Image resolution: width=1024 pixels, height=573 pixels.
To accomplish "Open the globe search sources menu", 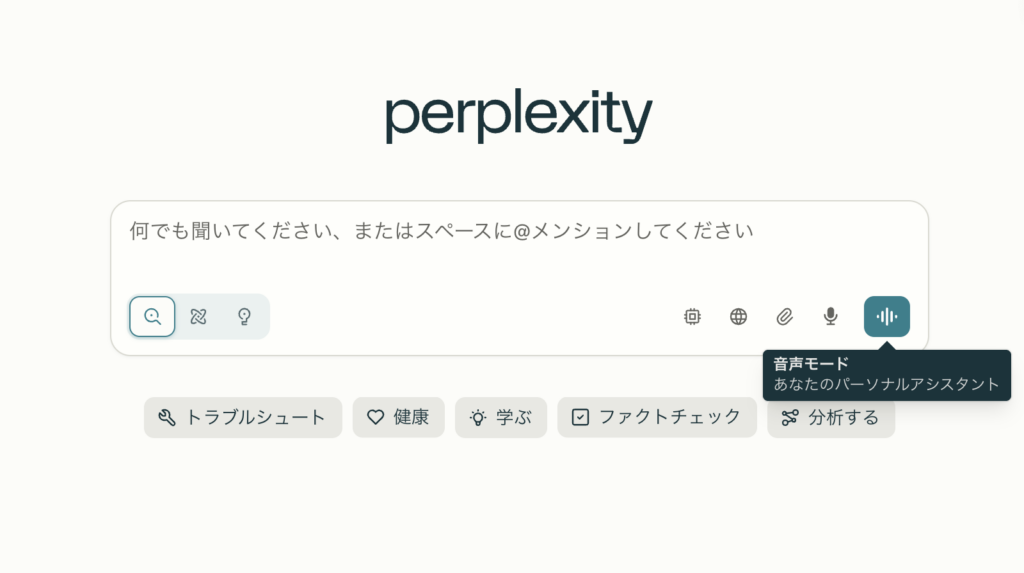I will coord(739,317).
